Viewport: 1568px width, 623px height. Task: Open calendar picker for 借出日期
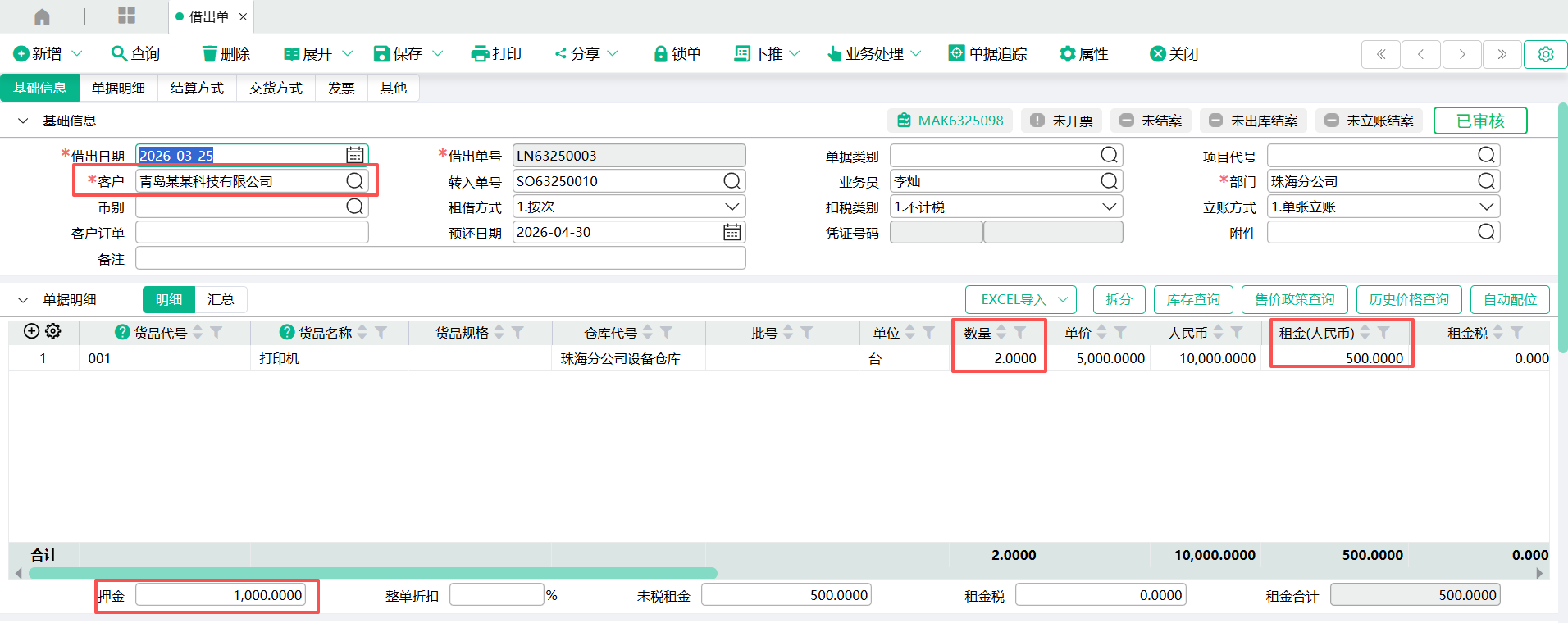354,155
